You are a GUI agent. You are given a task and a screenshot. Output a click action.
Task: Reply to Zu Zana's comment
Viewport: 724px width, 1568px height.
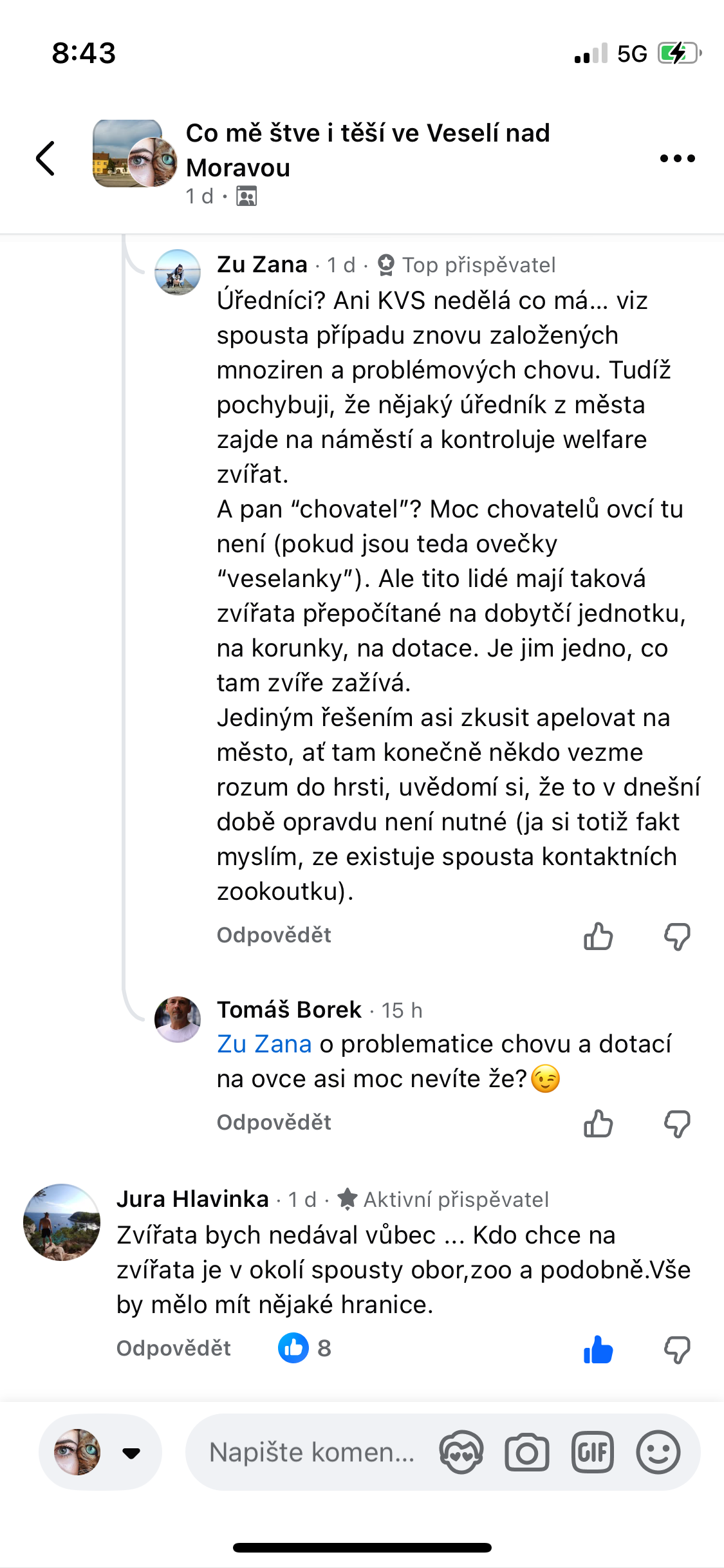[x=274, y=935]
